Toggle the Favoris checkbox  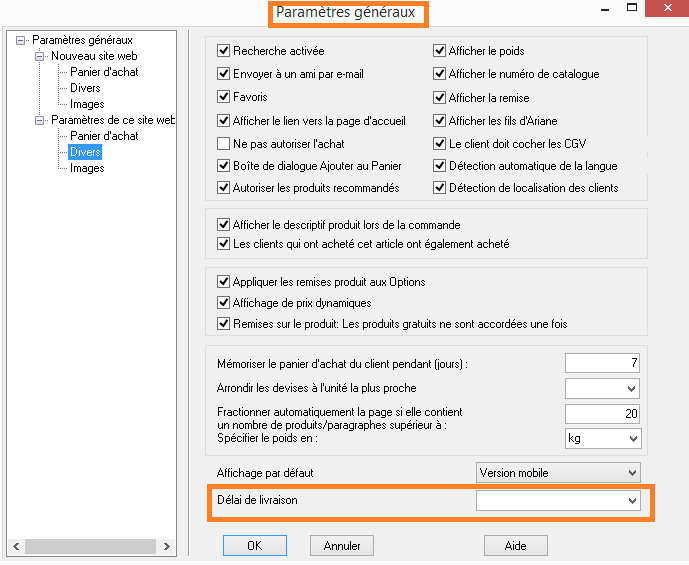(x=224, y=98)
